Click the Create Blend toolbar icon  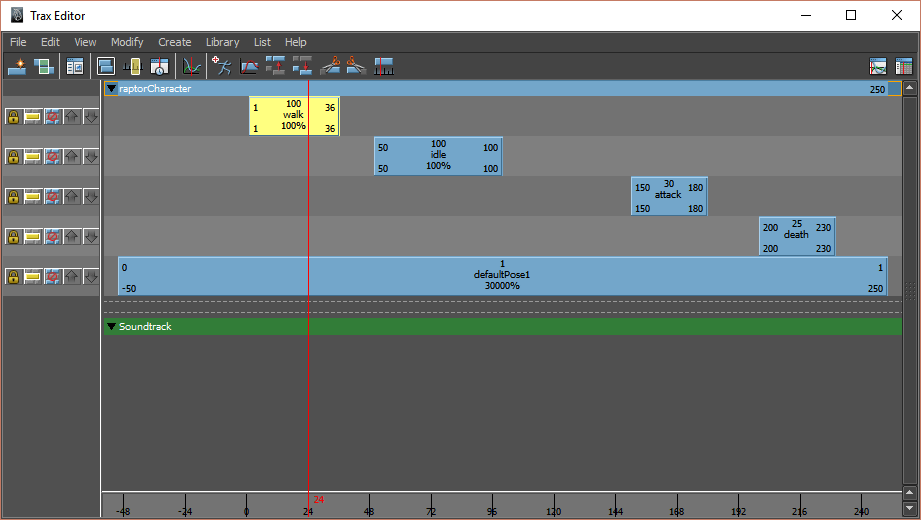click(x=44, y=67)
